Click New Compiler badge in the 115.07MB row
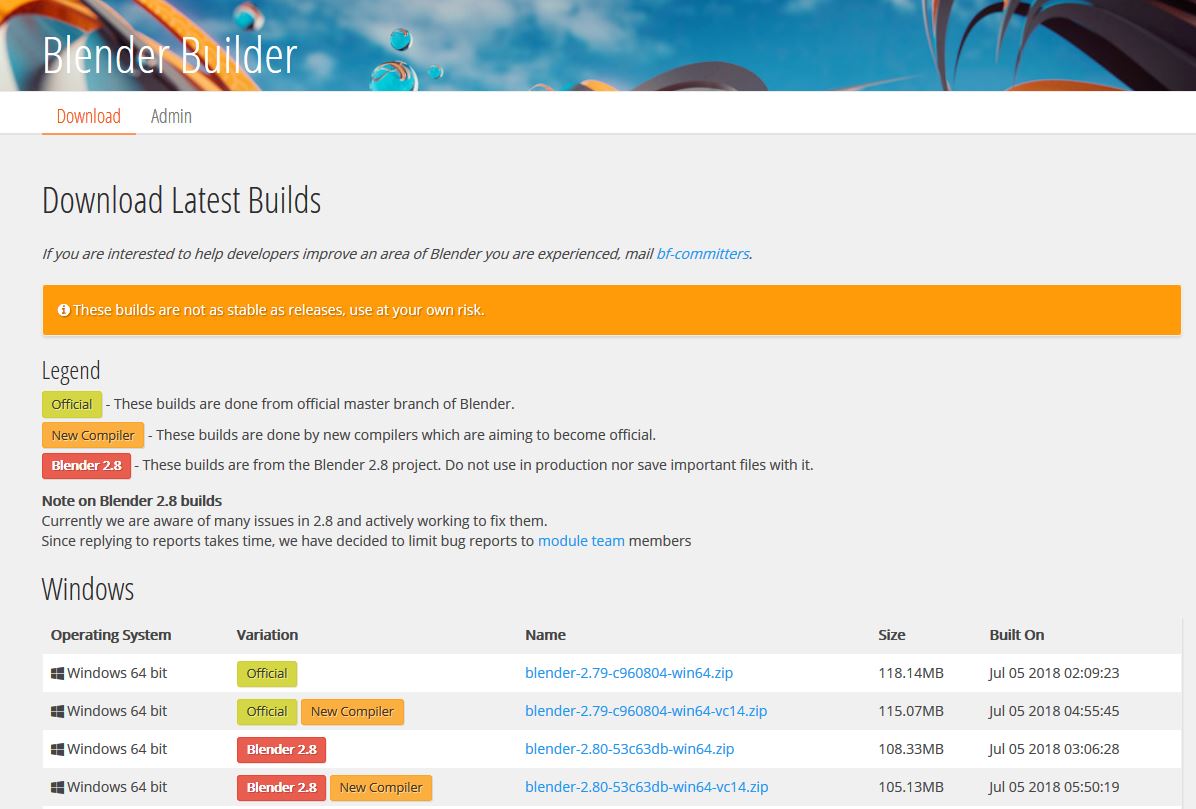The image size is (1196, 809). pyautogui.click(x=352, y=711)
